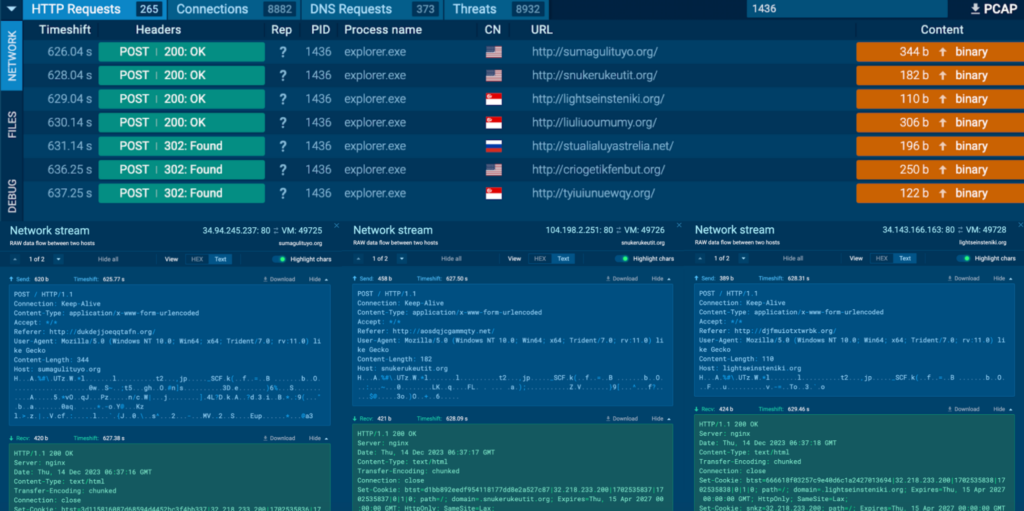
Task: Click the US flag for sumagulituyo.org row
Action: point(493,53)
